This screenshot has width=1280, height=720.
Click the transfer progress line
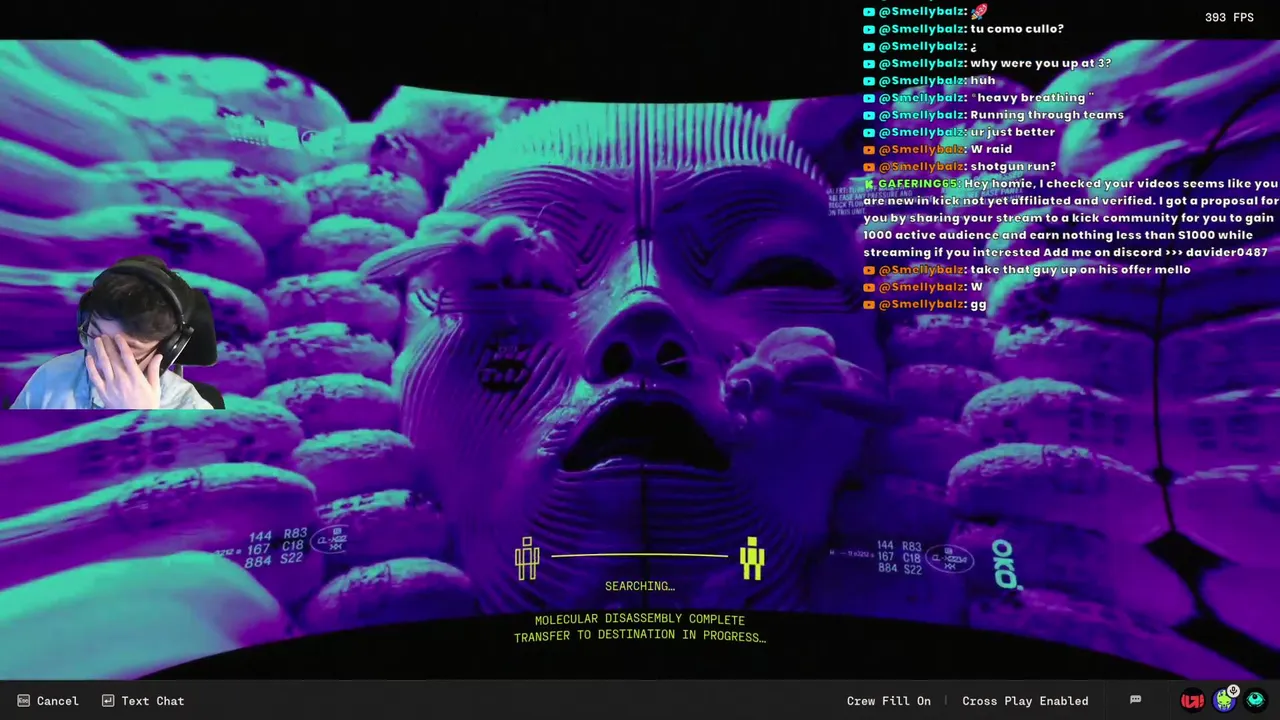click(x=639, y=555)
